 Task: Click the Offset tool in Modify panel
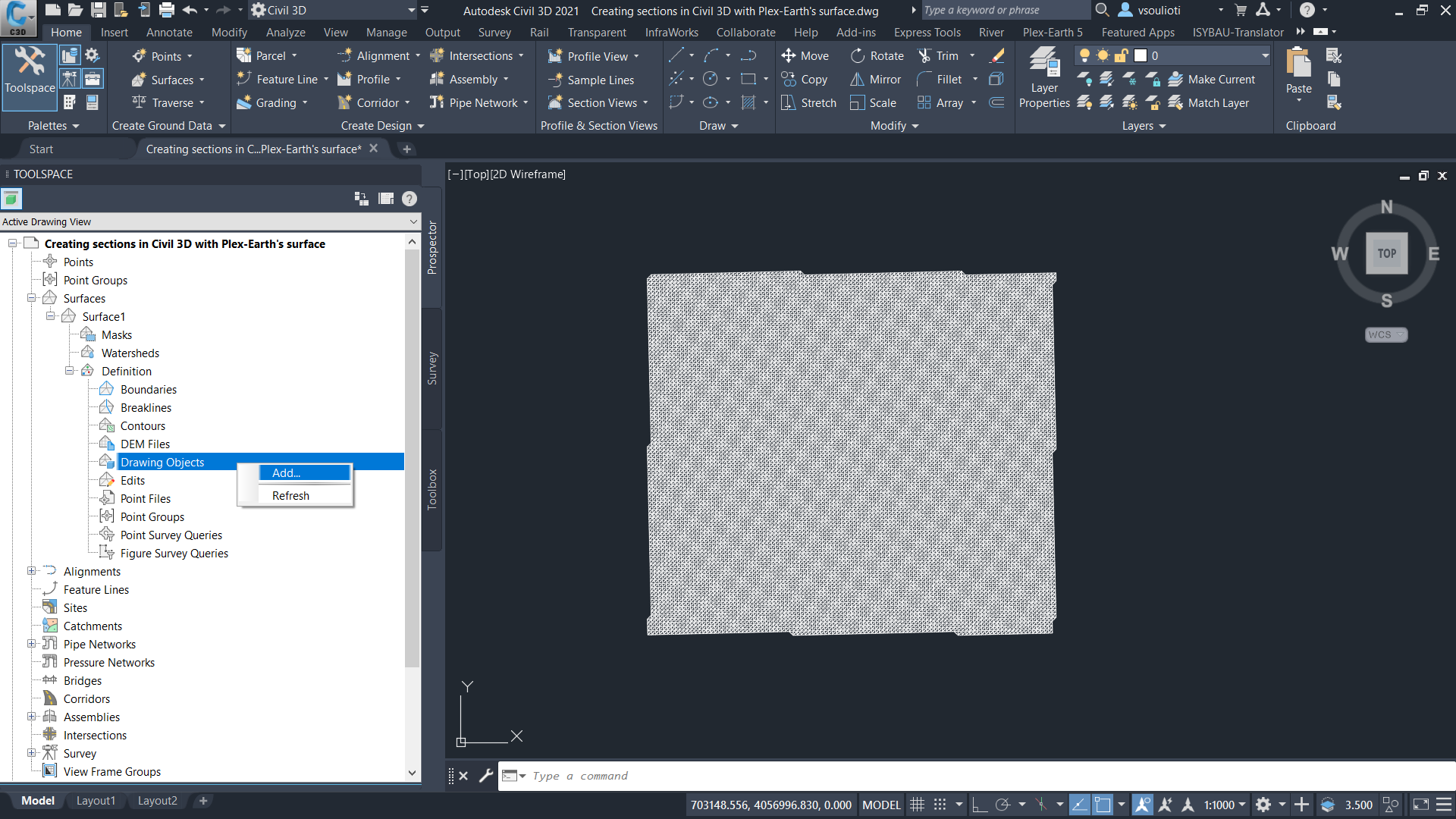(x=997, y=102)
